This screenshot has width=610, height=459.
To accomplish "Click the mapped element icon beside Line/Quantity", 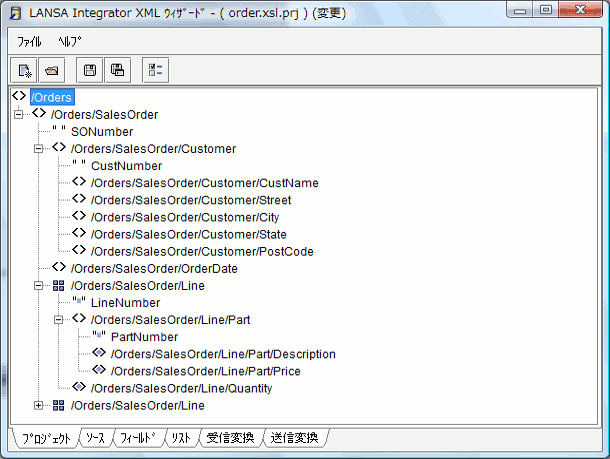I will [x=79, y=387].
